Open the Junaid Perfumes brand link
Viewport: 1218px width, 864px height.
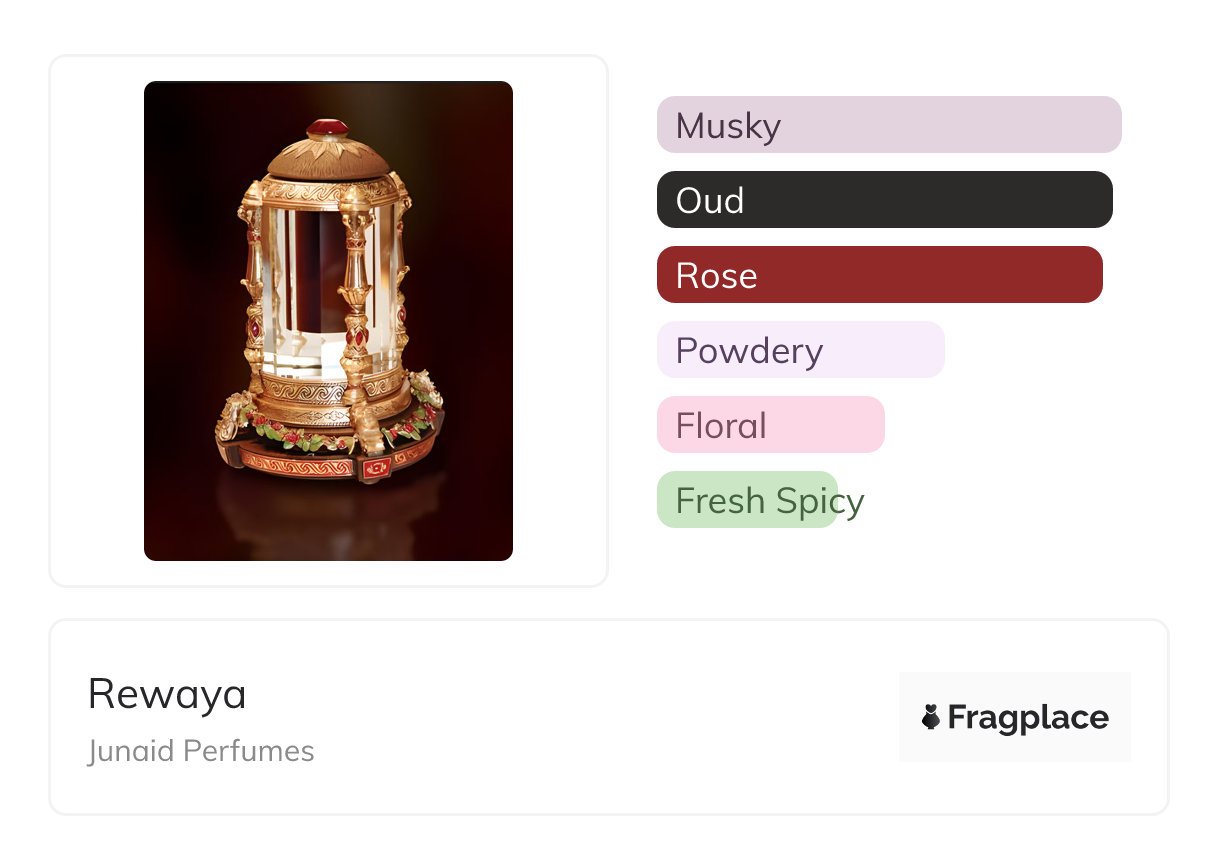click(x=201, y=751)
